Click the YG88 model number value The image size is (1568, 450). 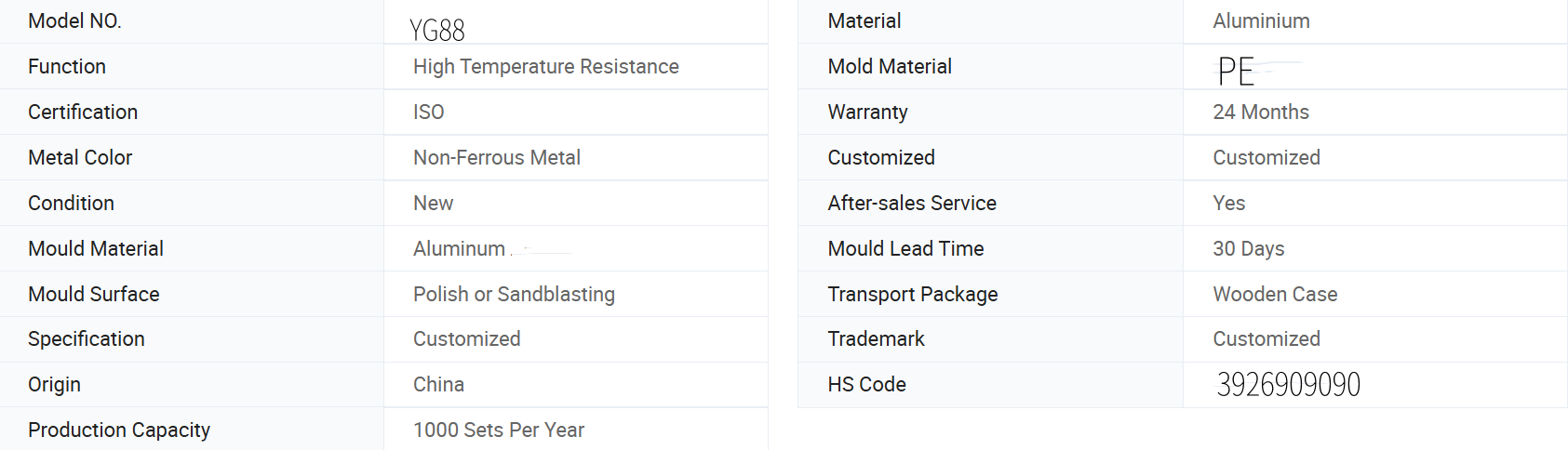(437, 31)
